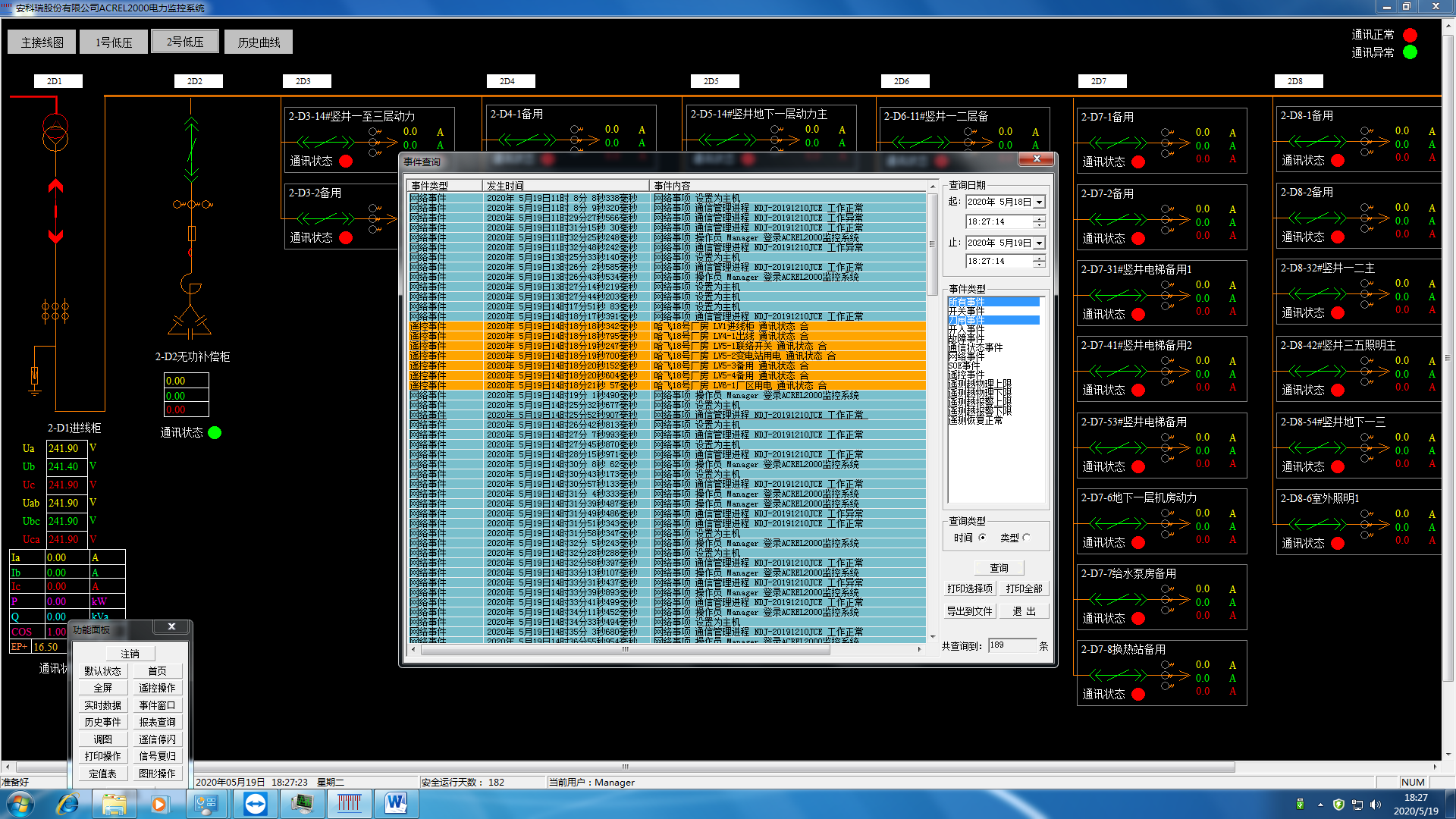
Task: Click the Internet Explorer taskbar icon
Action: pos(67,804)
